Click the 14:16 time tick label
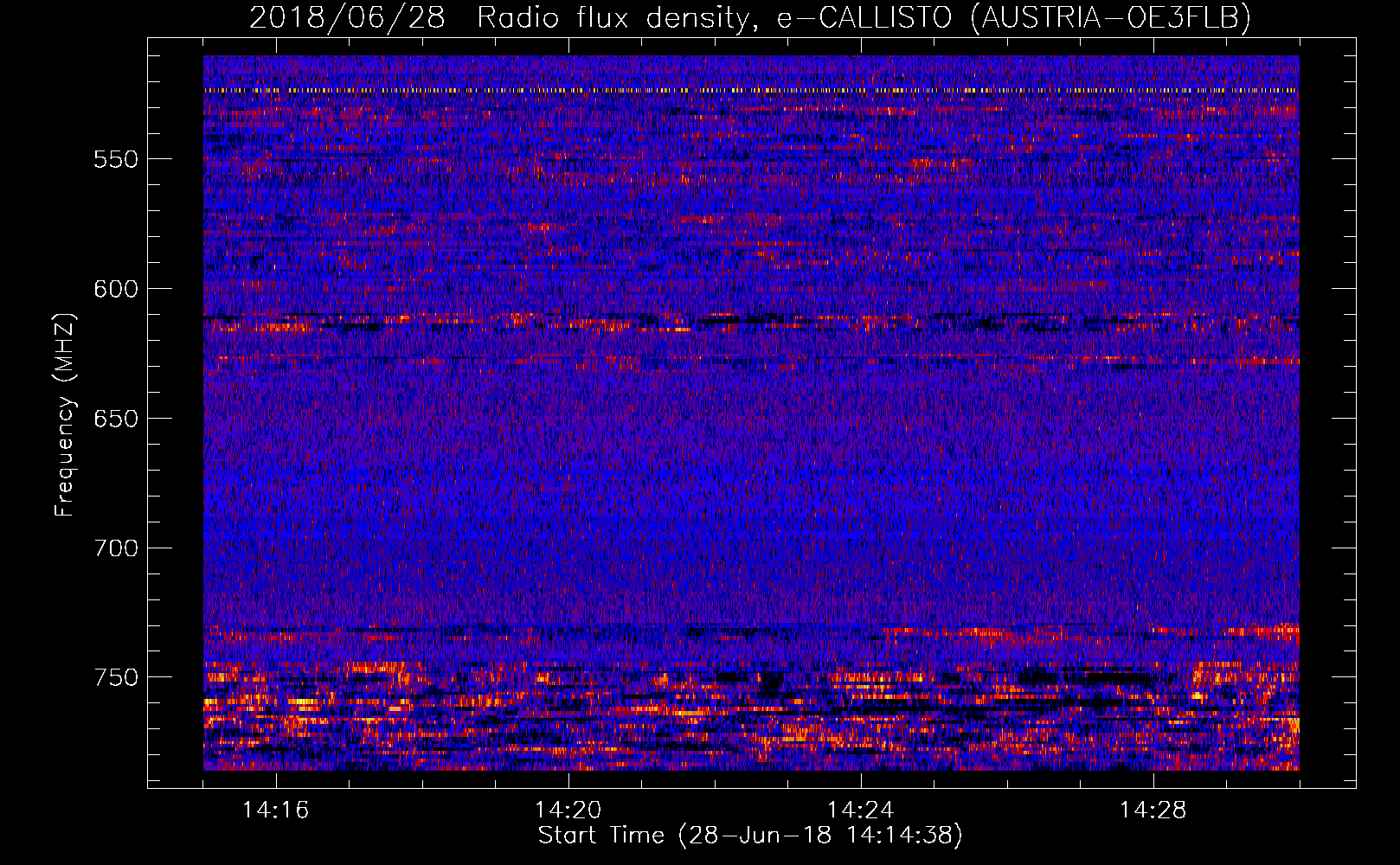 pos(276,811)
